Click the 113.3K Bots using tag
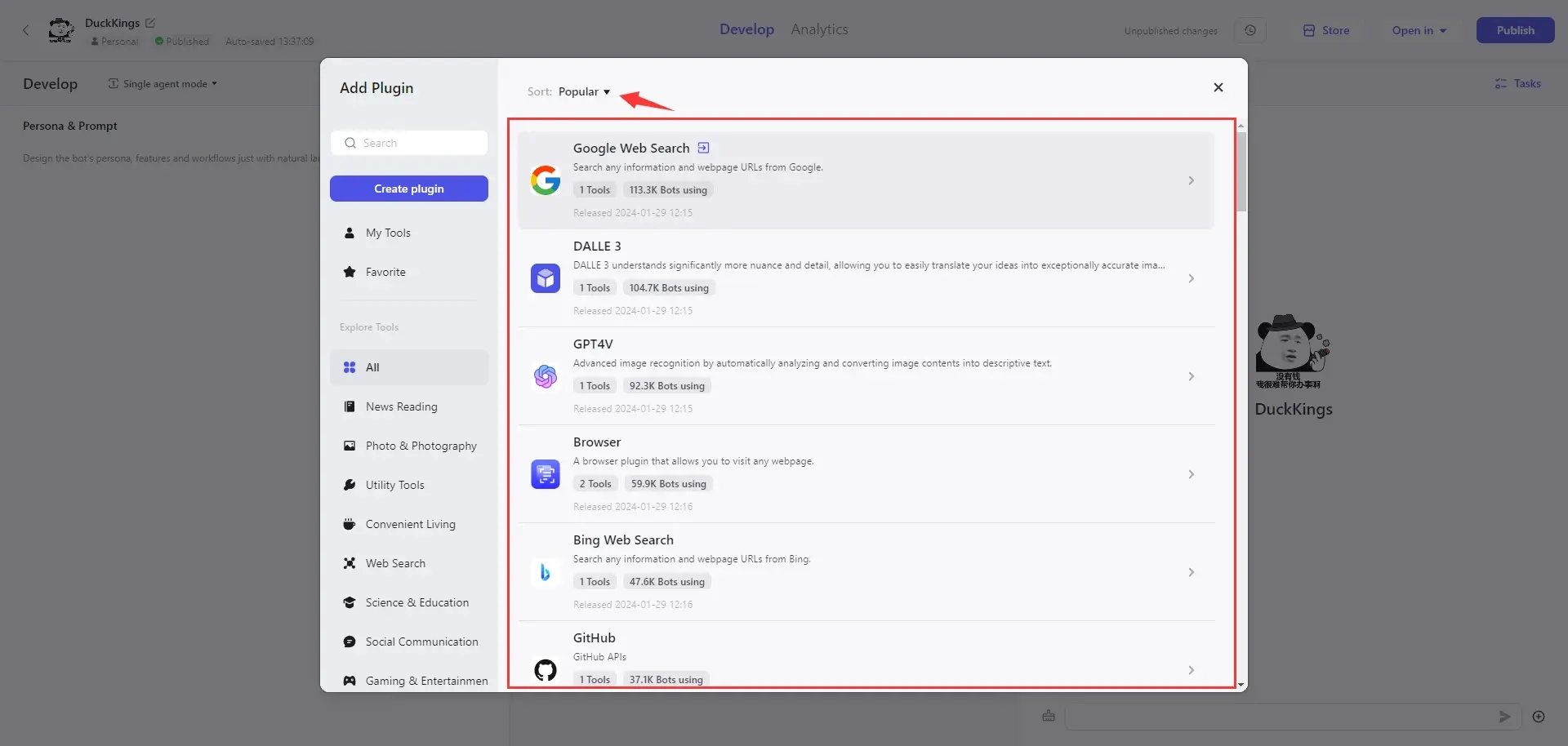This screenshot has height=746, width=1568. point(668,190)
